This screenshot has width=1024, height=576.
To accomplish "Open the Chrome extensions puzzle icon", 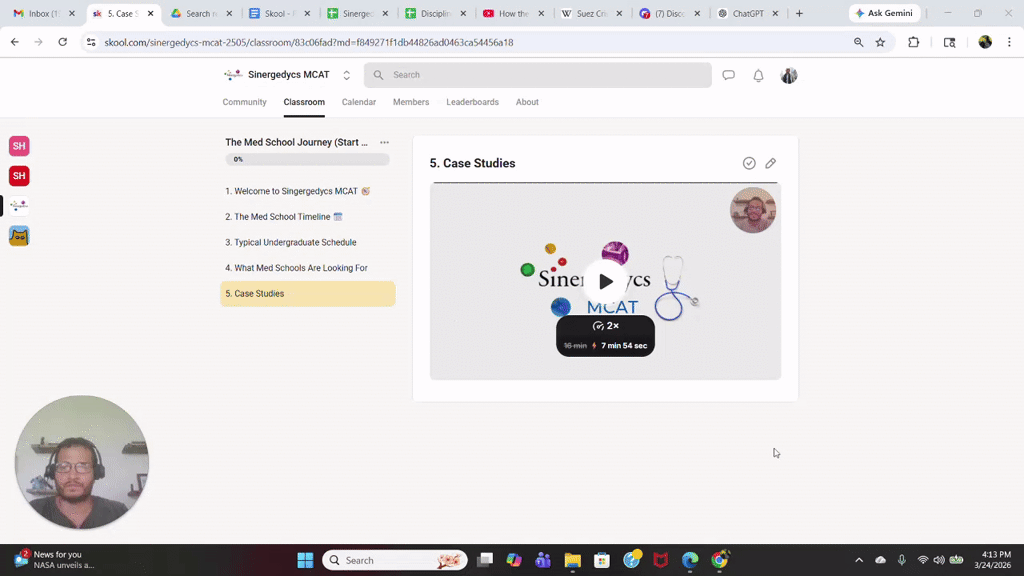I will [x=914, y=42].
